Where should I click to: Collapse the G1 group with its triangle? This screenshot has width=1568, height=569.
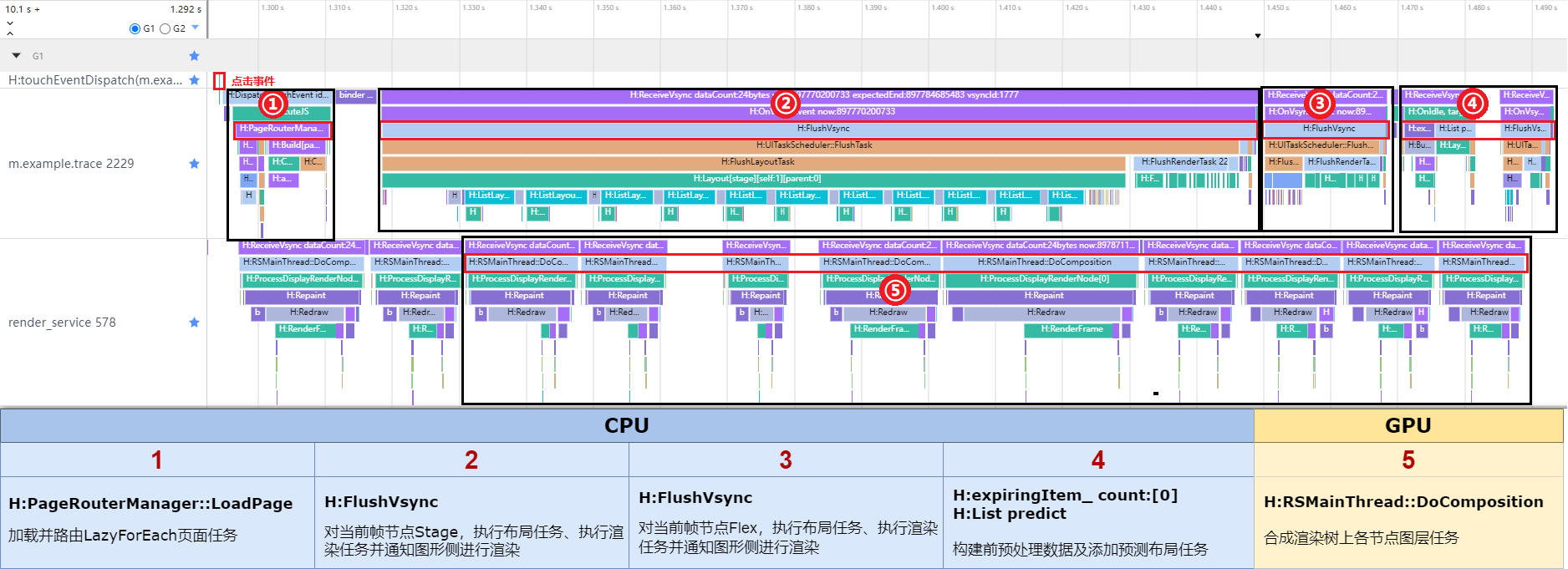point(16,56)
